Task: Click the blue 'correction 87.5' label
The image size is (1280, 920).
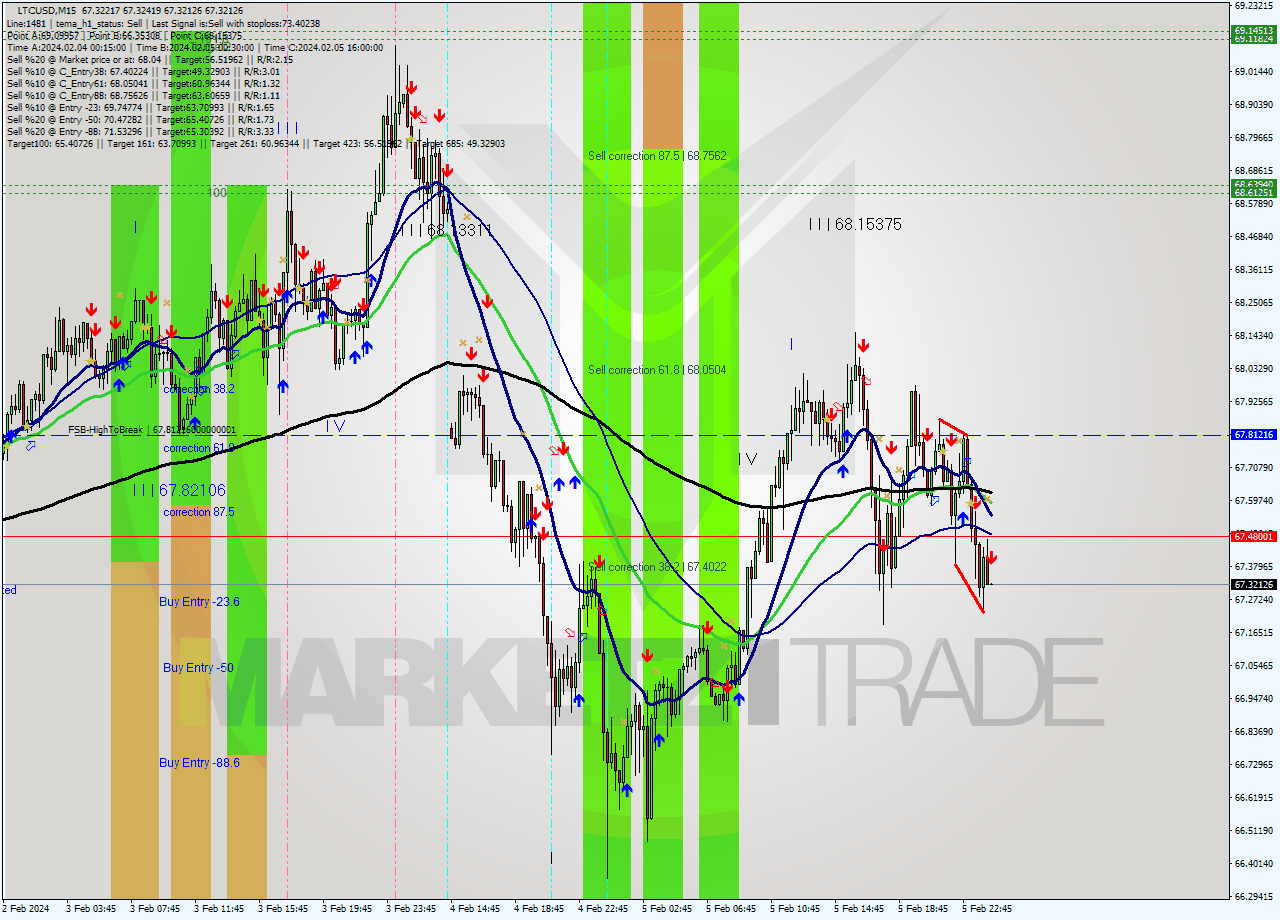Action: click(x=199, y=512)
